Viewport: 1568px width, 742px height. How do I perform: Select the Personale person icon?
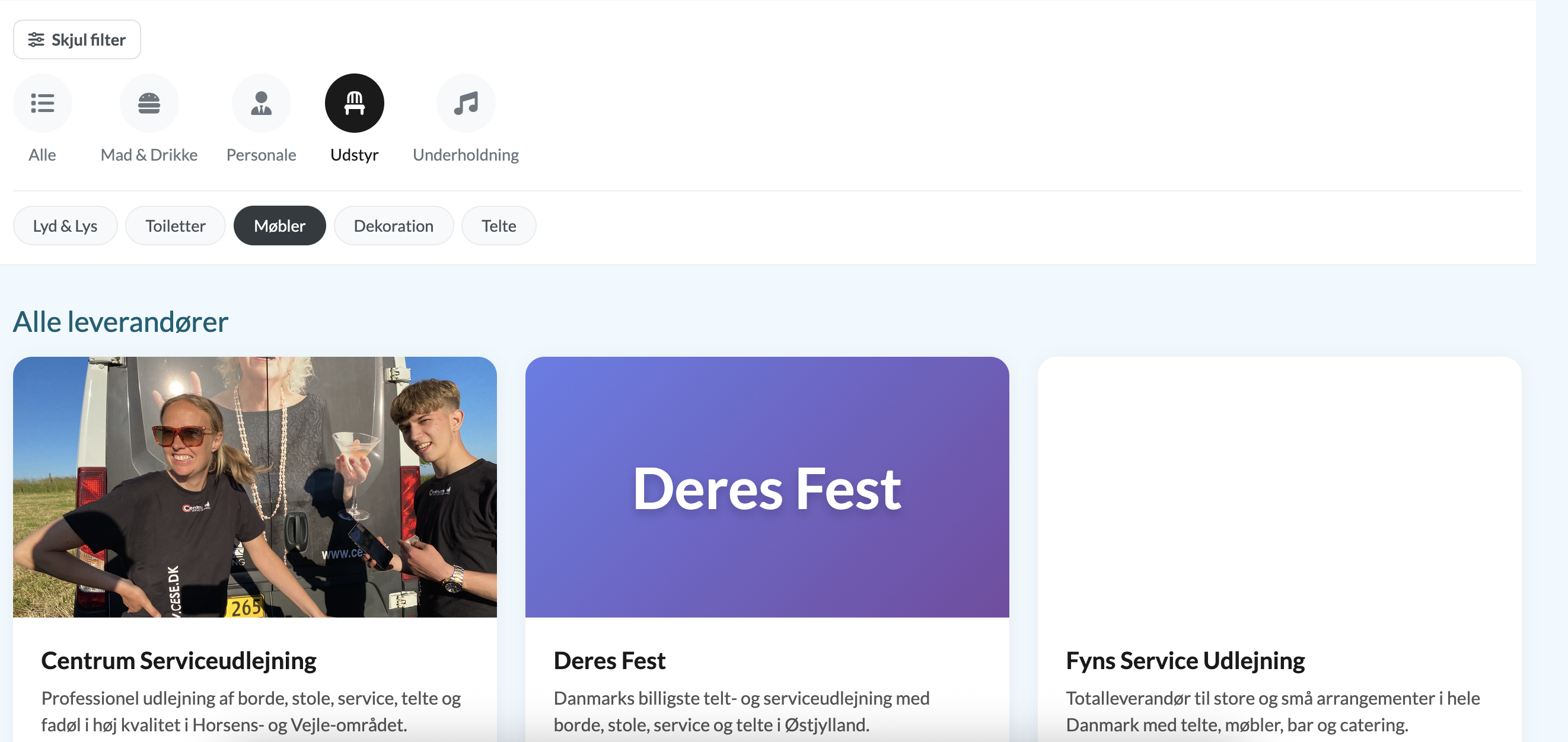[x=261, y=102]
